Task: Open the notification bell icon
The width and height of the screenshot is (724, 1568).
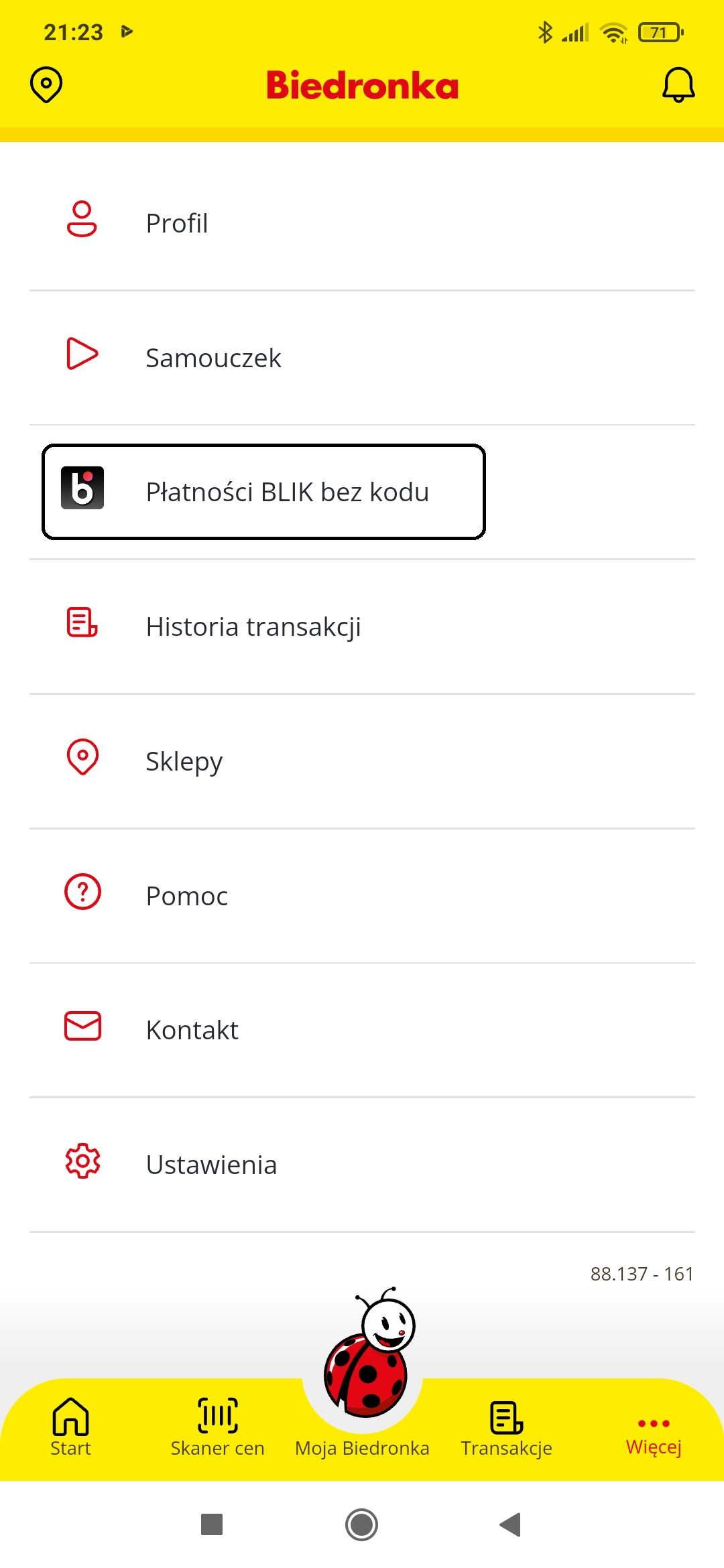Action: (x=678, y=85)
